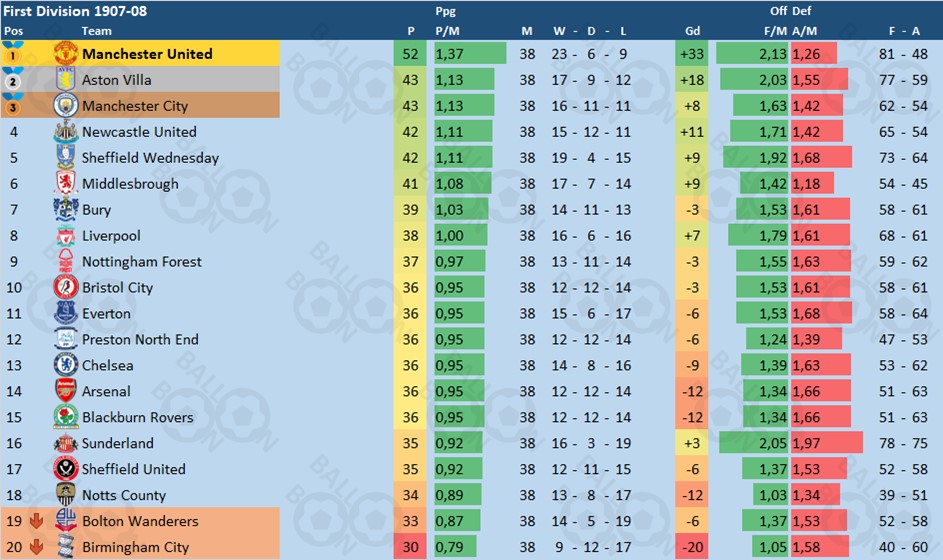This screenshot has width=943, height=560.
Task: Click the Manchester United club crest
Action: click(x=66, y=54)
